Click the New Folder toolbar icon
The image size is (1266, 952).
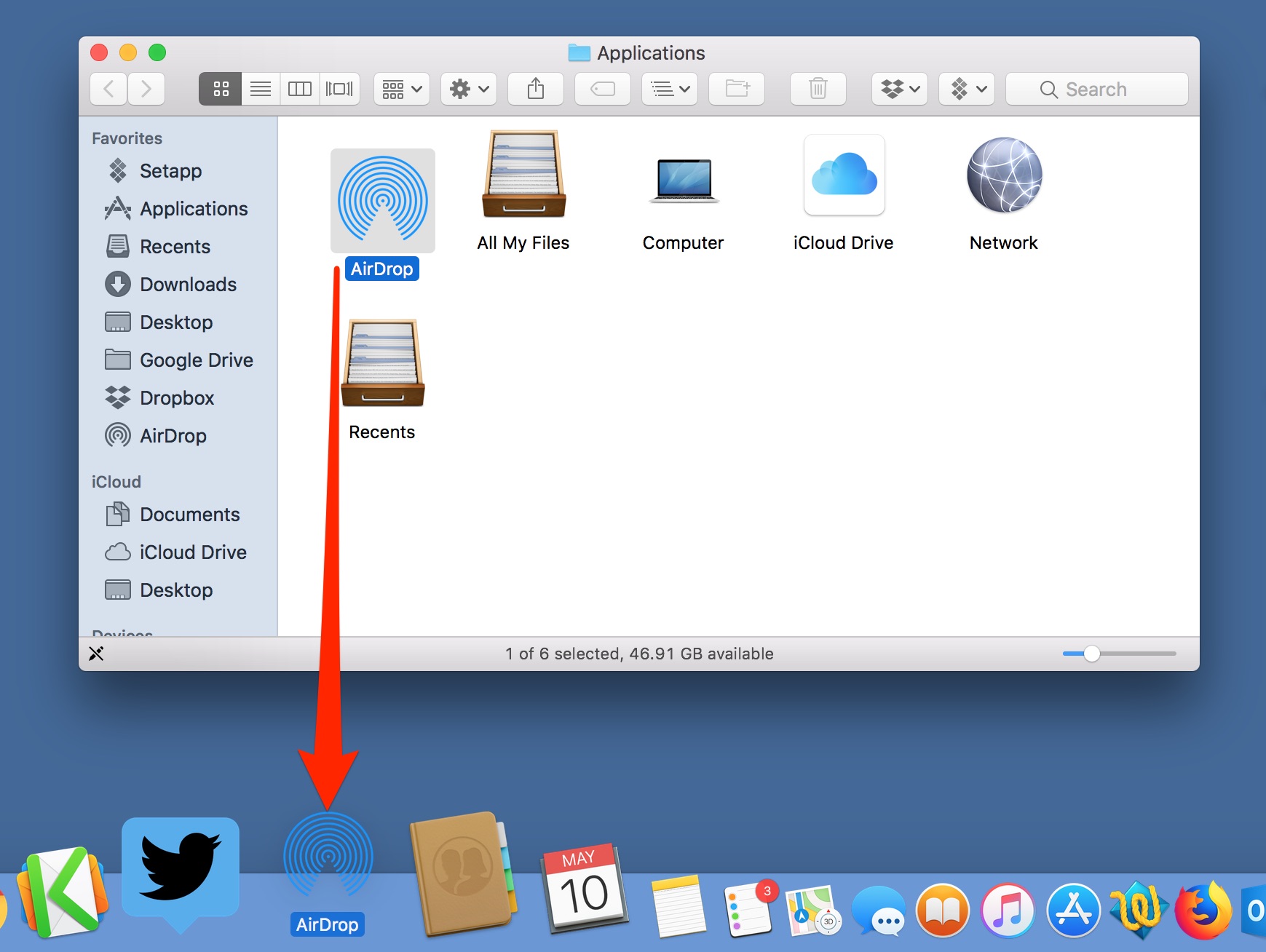tap(737, 89)
